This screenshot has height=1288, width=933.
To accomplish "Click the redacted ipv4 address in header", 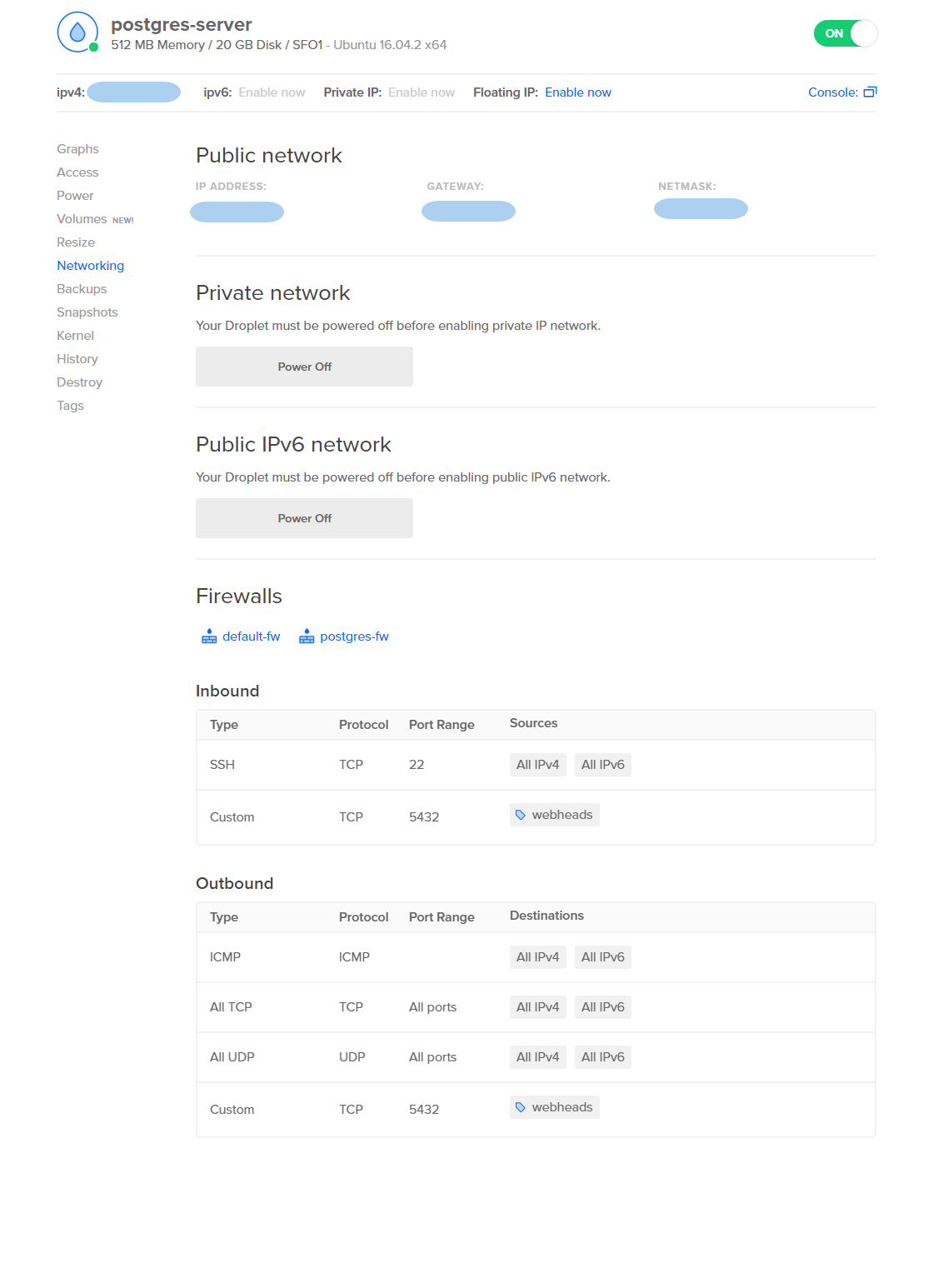I will coord(133,92).
